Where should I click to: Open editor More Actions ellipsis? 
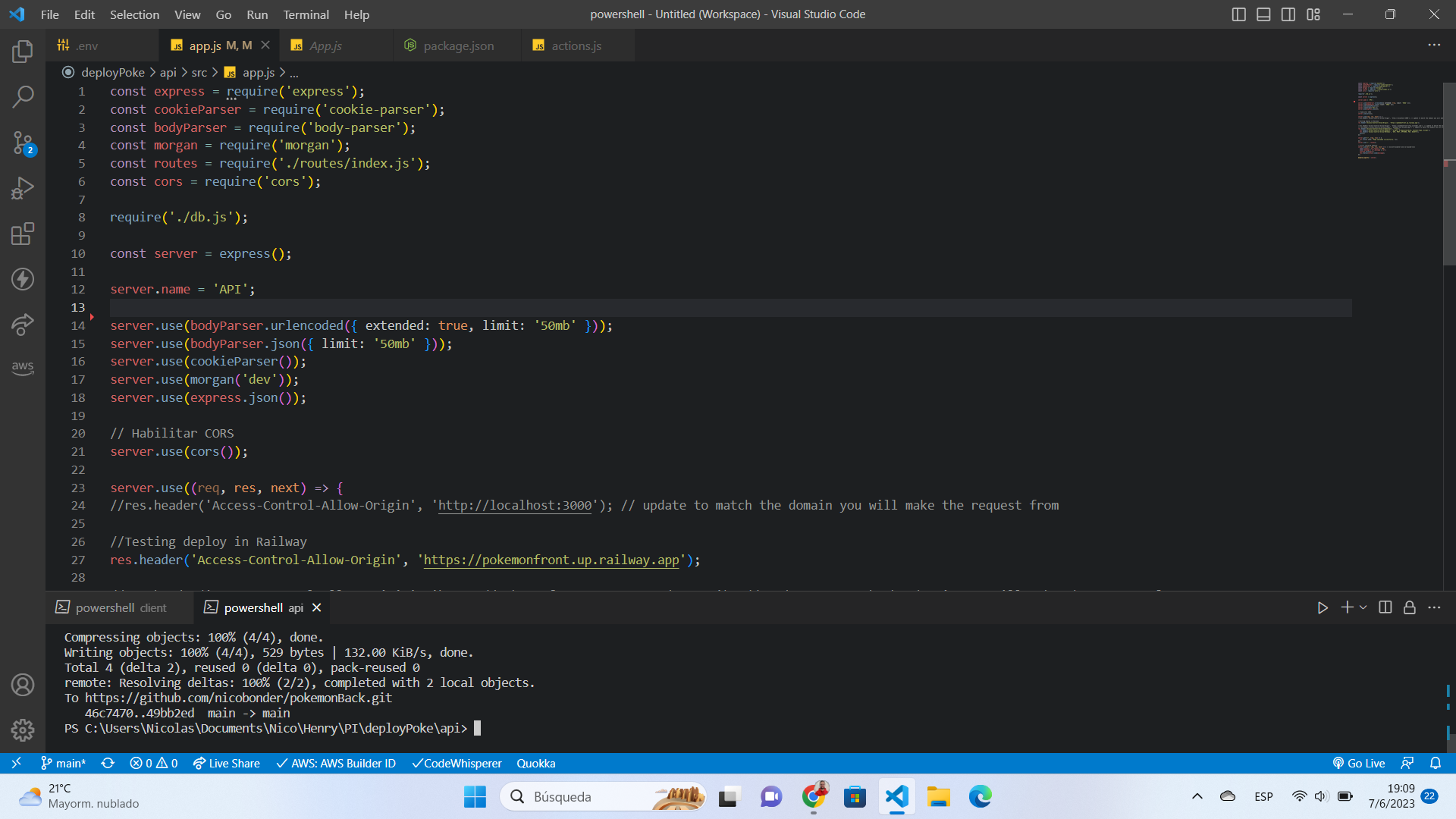tap(1434, 45)
